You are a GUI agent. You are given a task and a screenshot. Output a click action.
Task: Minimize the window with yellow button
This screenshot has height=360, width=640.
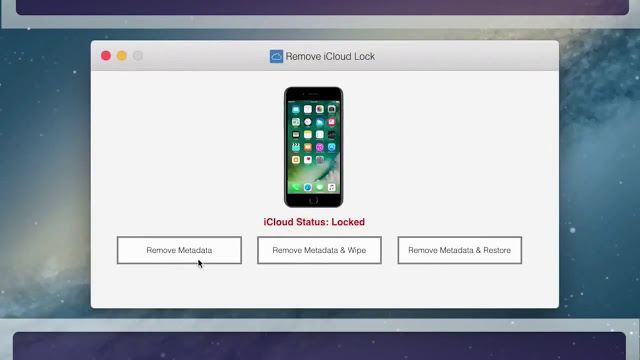click(122, 56)
